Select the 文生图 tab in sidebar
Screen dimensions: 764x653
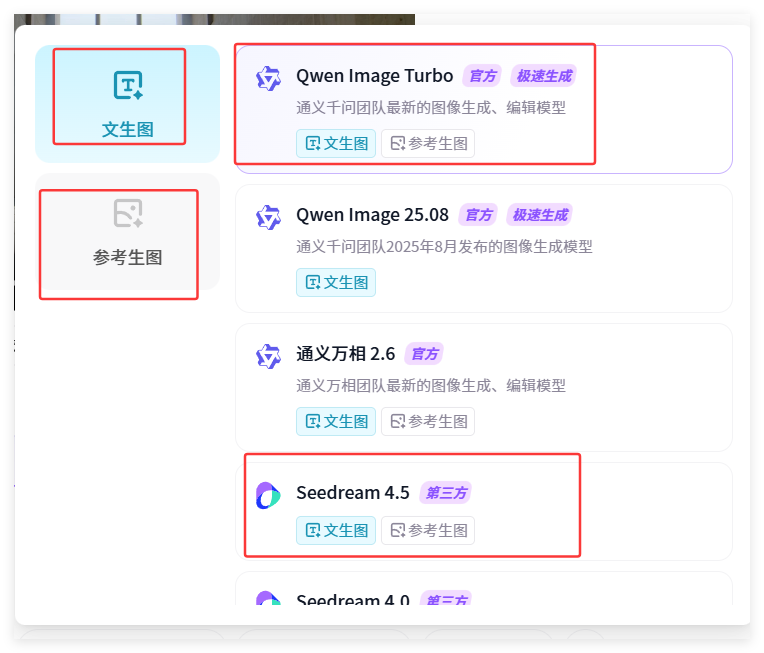[127, 104]
